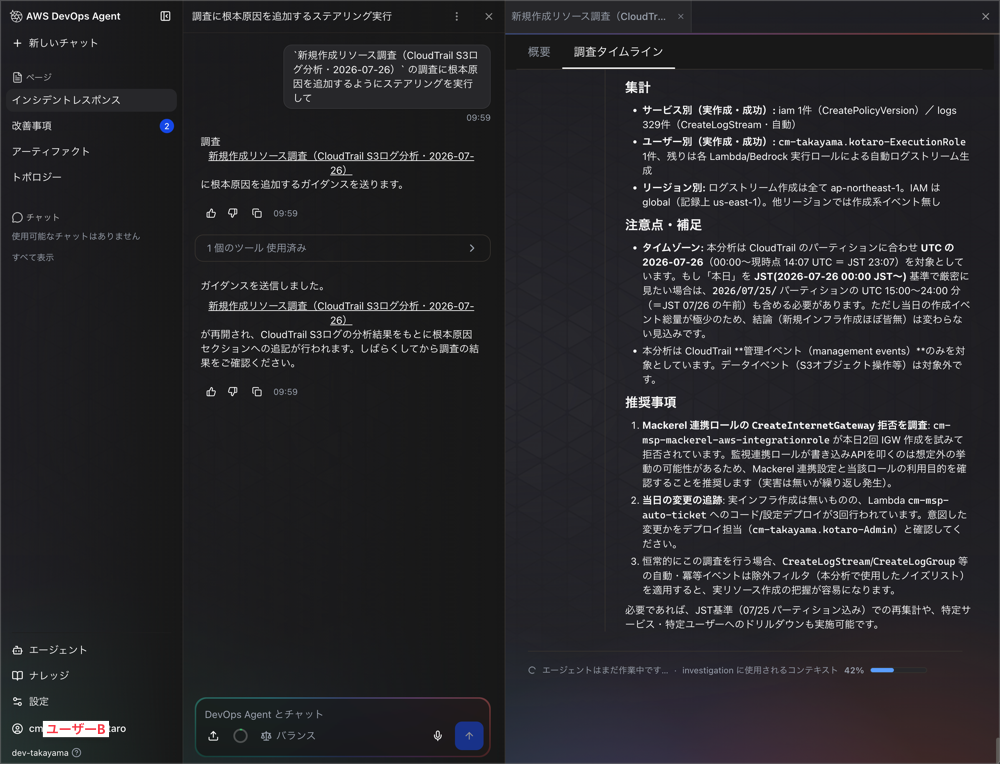The height and width of the screenshot is (764, 1000).
Task: Click the 推奨事項 heading
Action: point(651,402)
